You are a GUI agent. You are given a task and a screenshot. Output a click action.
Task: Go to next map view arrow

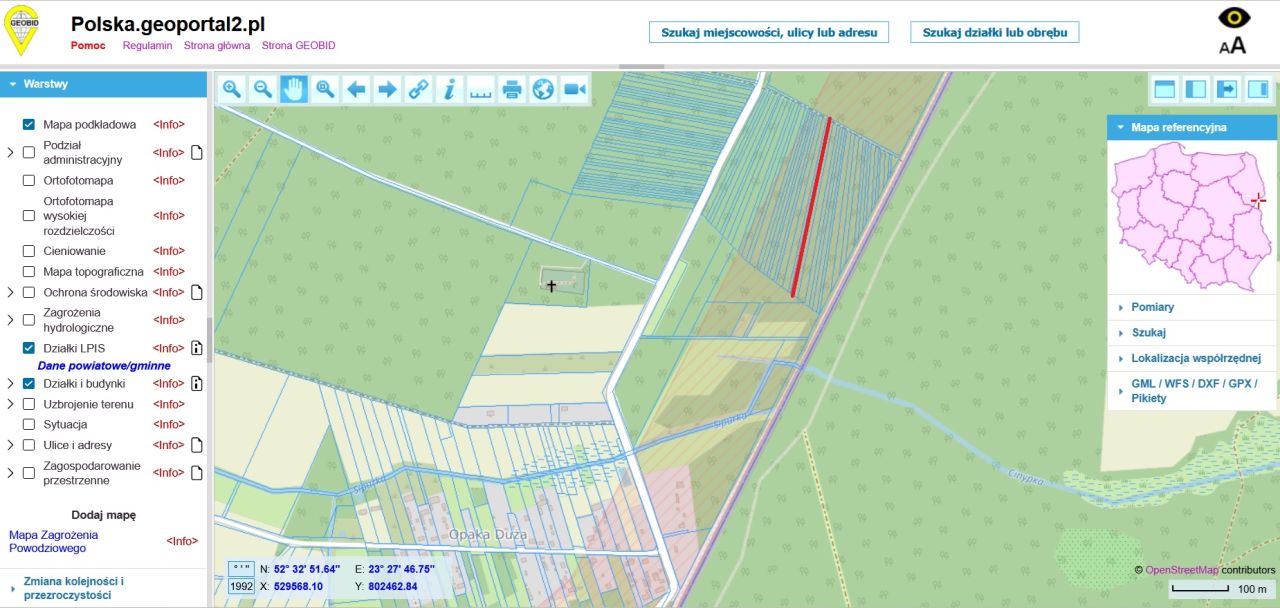click(x=387, y=89)
